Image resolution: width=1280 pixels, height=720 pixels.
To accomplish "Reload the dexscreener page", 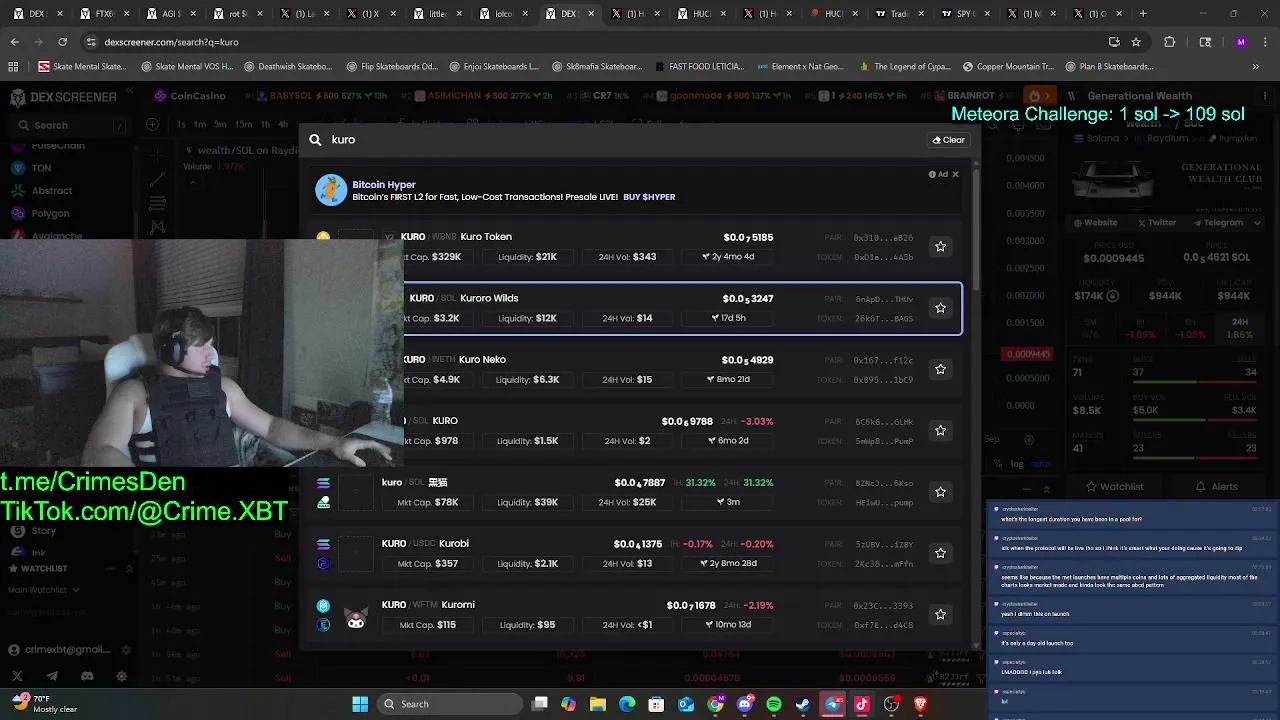I will [x=62, y=42].
